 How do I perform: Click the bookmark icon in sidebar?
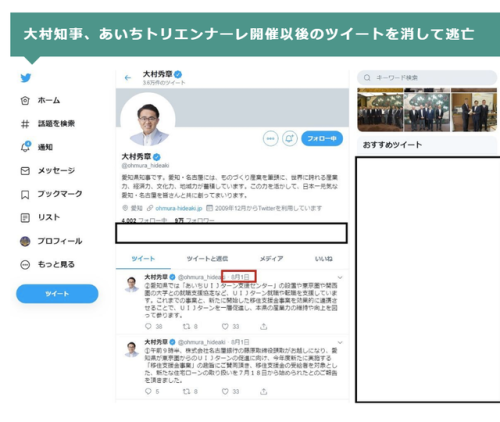[25, 195]
